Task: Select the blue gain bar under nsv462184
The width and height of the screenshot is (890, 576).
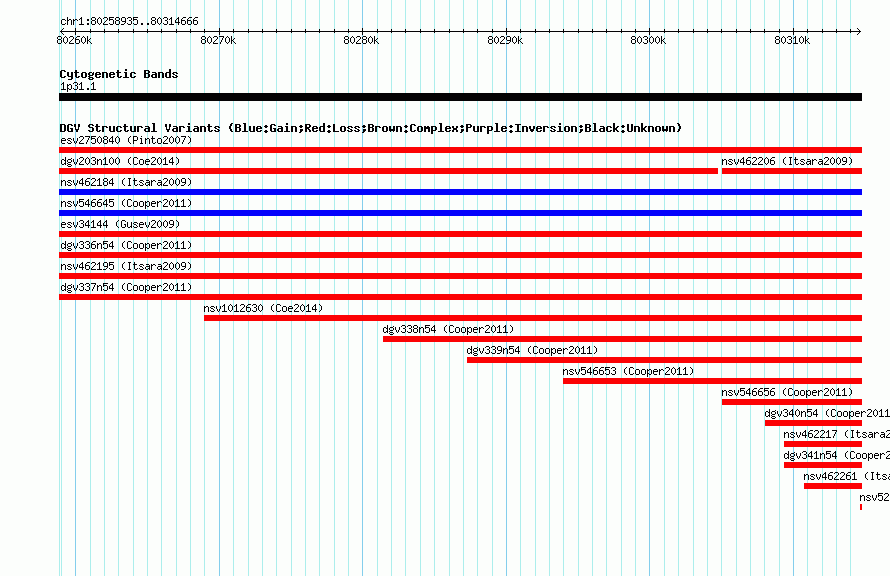Action: (x=460, y=192)
